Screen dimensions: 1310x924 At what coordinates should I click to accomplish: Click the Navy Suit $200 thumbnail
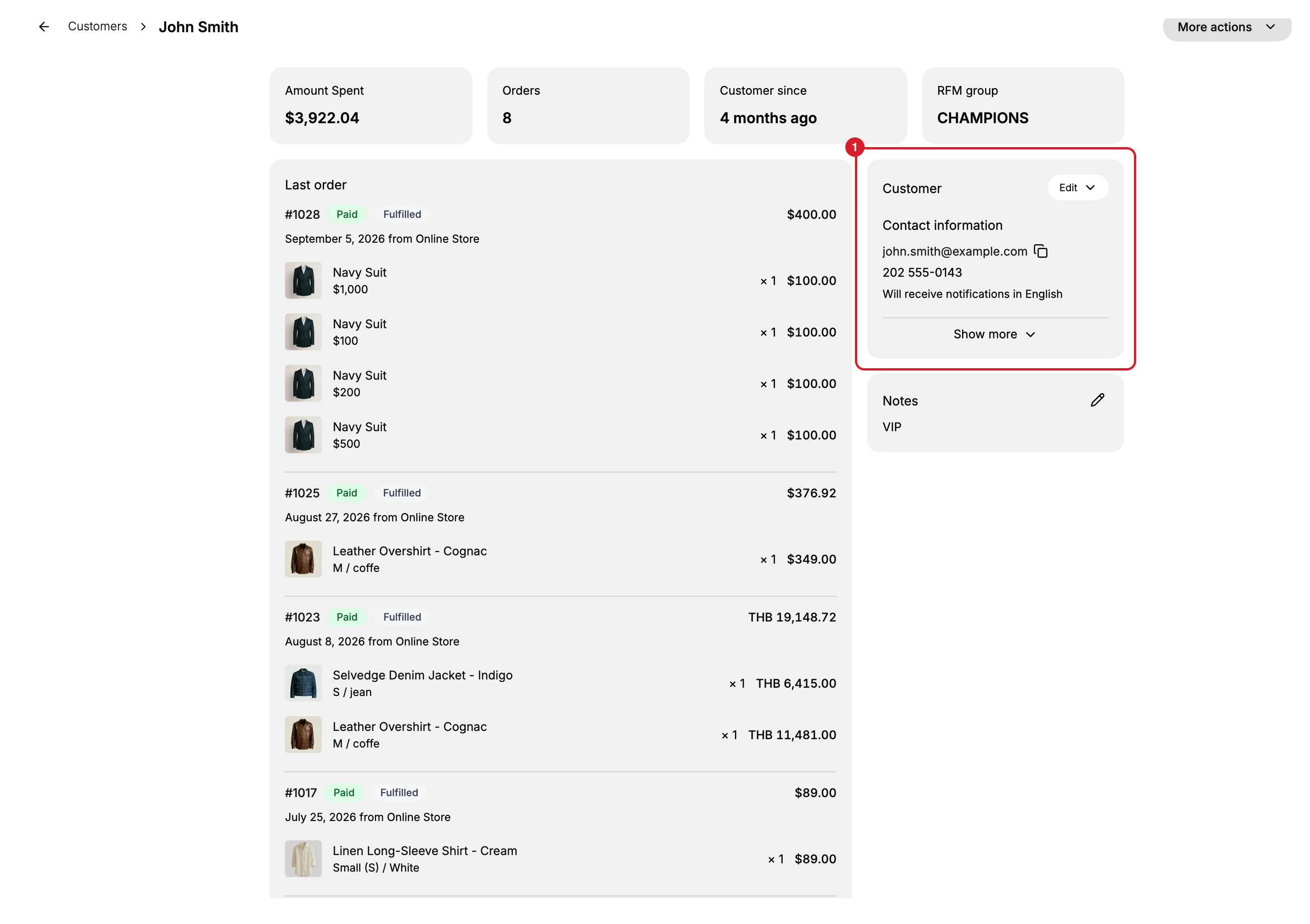pos(303,383)
